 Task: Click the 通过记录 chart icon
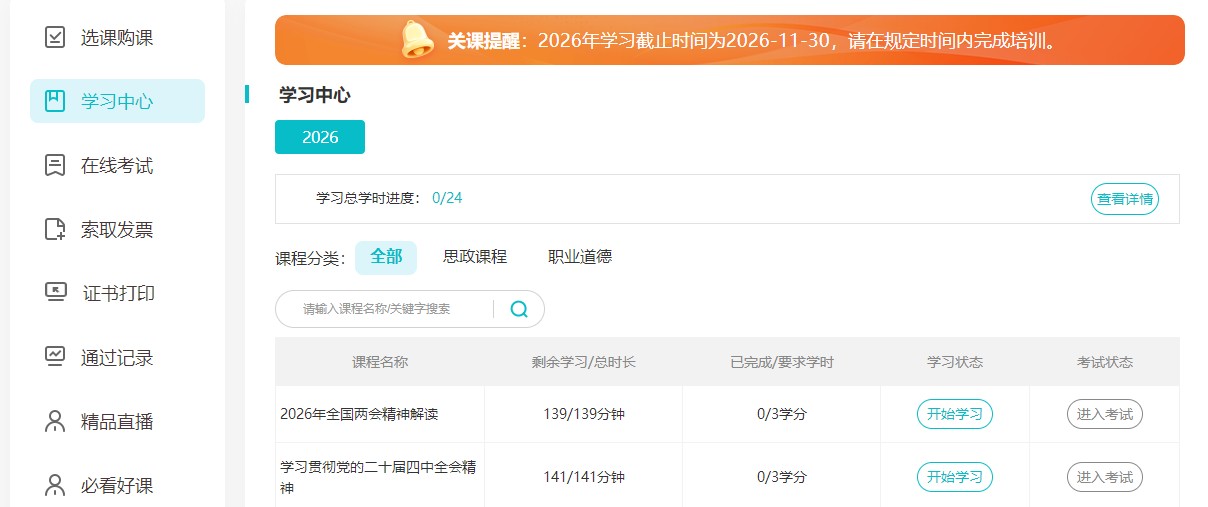coord(55,357)
